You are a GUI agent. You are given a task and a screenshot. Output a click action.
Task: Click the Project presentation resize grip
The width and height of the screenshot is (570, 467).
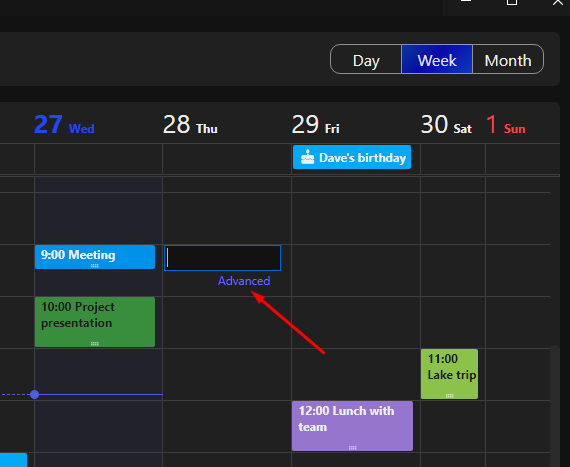tap(95, 344)
